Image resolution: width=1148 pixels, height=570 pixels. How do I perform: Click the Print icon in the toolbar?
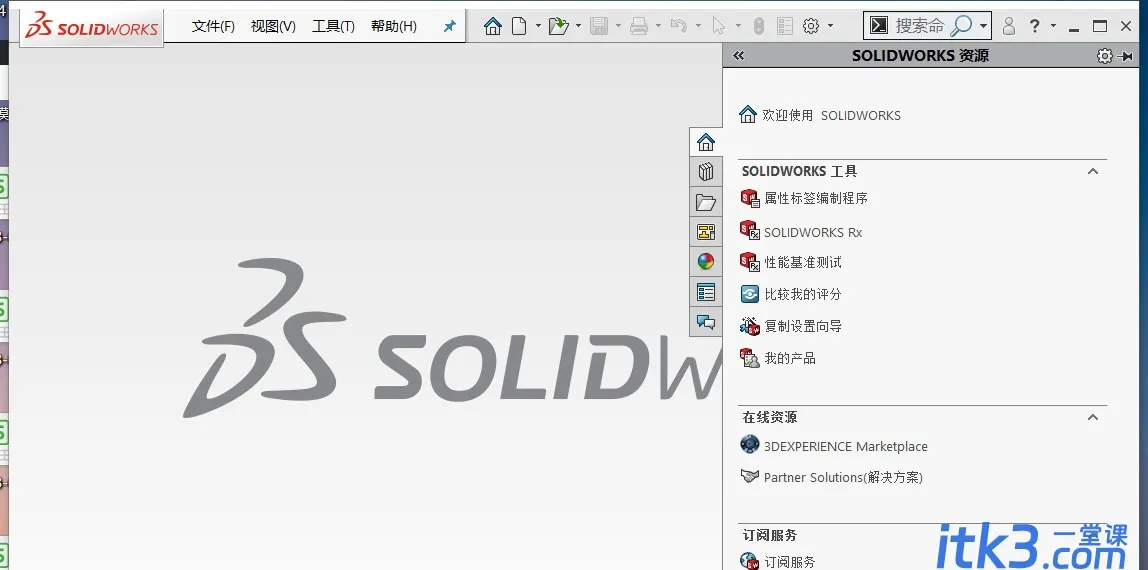639,26
